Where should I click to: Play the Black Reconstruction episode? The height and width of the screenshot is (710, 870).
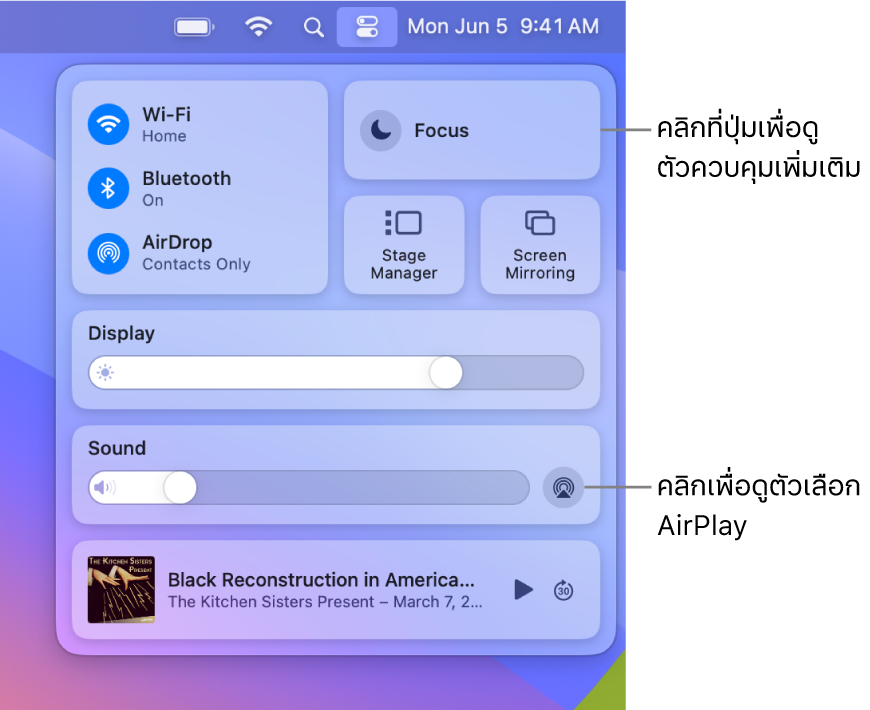tap(523, 590)
